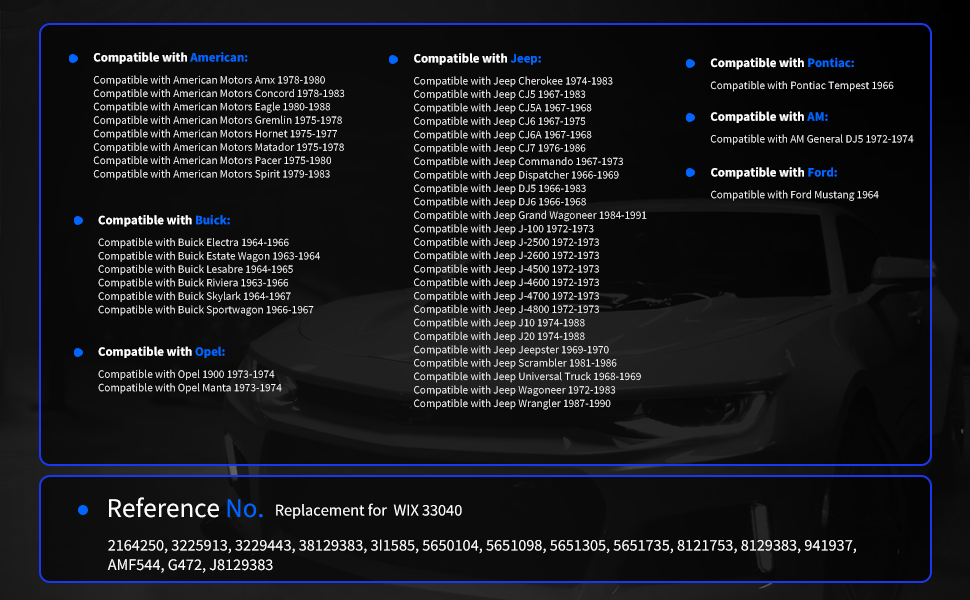Select the Jeep Wrangler 1987-1990 line

[x=512, y=404]
